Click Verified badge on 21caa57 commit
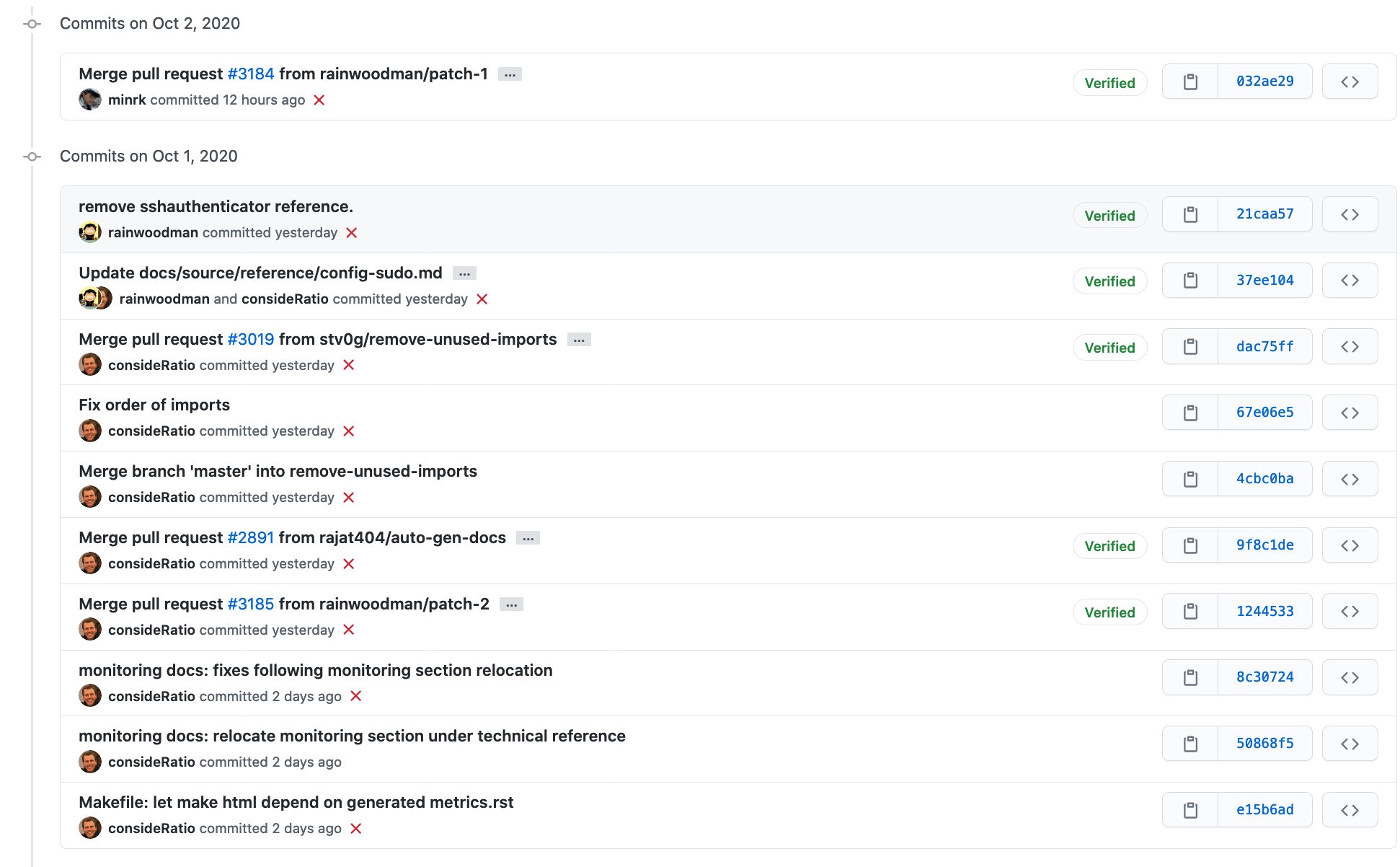The width and height of the screenshot is (1400, 867). point(1109,215)
